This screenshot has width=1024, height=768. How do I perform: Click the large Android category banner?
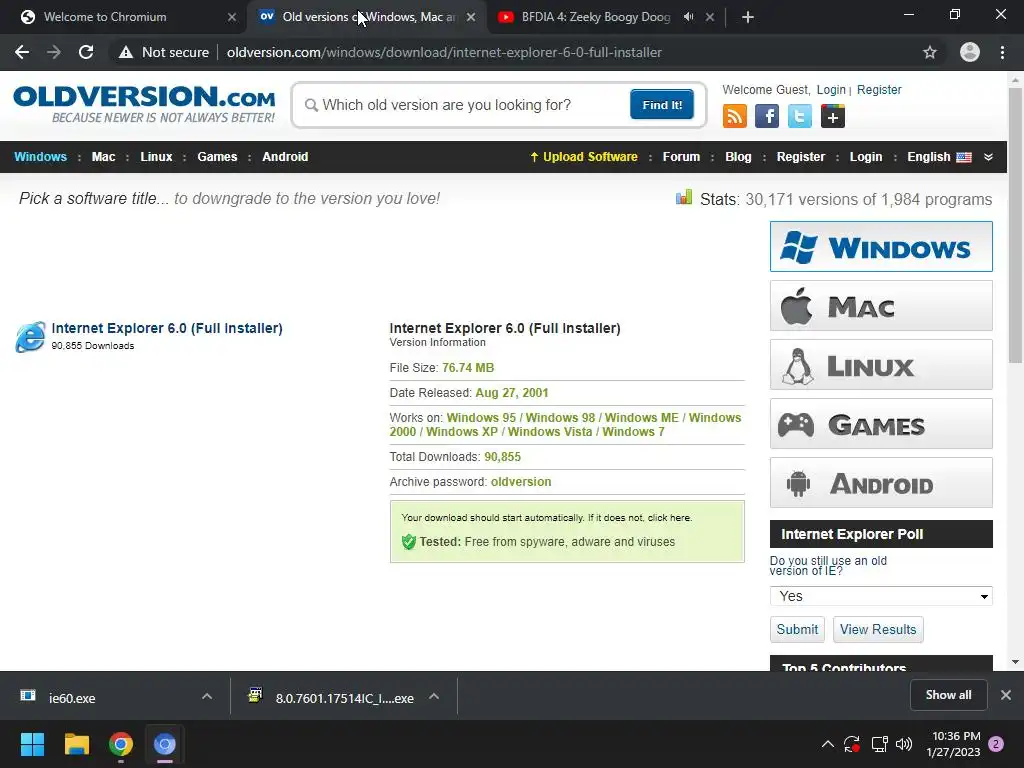pyautogui.click(x=881, y=483)
